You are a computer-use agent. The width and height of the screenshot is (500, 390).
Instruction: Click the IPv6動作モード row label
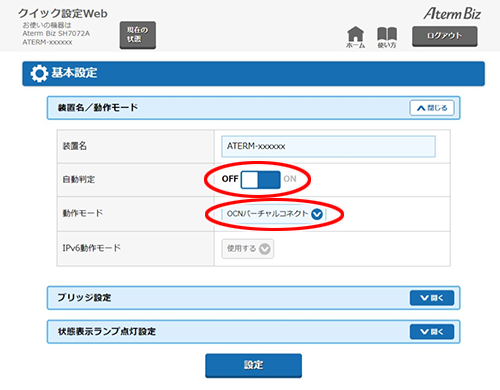(x=92, y=248)
